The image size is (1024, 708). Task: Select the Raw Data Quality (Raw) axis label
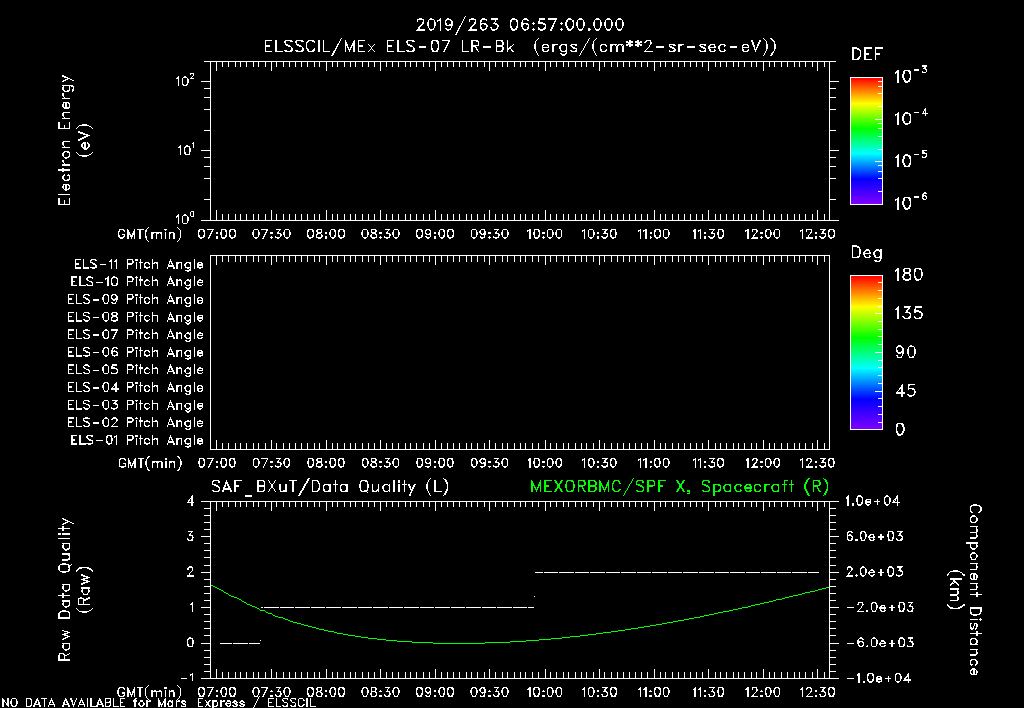click(x=74, y=590)
